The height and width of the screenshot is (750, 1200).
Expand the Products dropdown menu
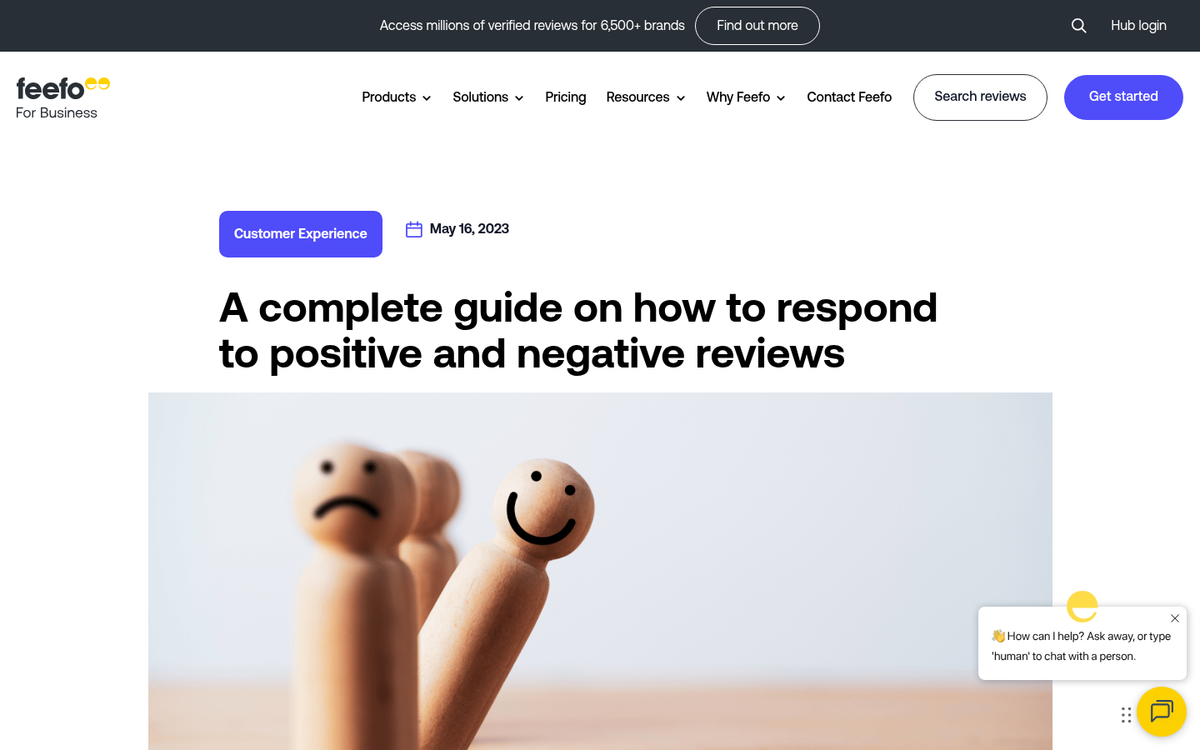coord(396,97)
